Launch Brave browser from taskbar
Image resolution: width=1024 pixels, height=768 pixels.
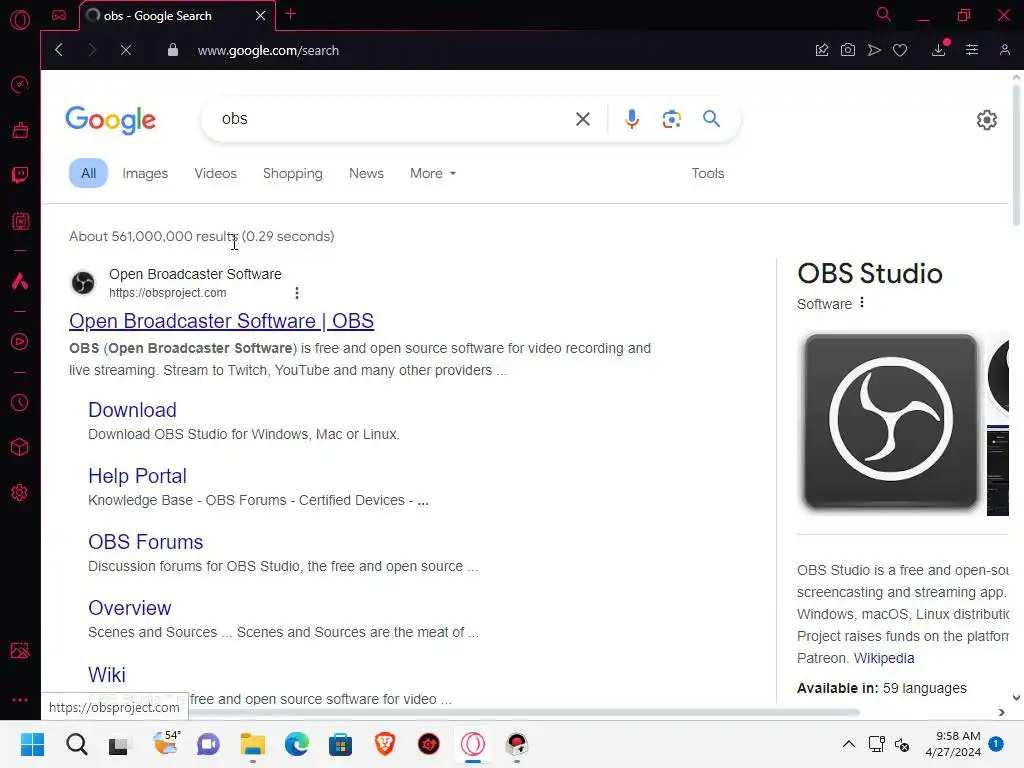click(x=385, y=744)
